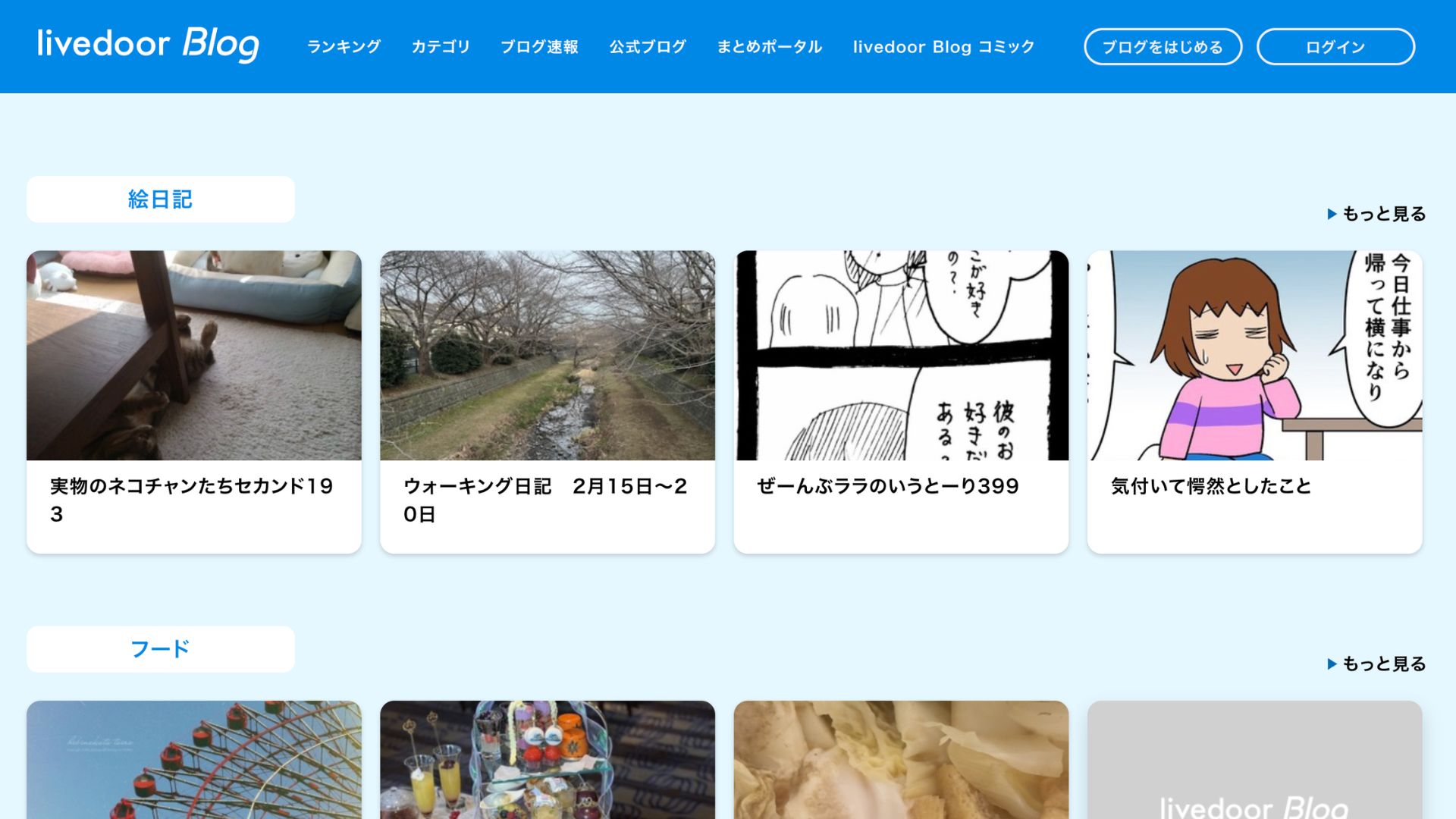Go to ブログ速報 in the header

pos(539,47)
